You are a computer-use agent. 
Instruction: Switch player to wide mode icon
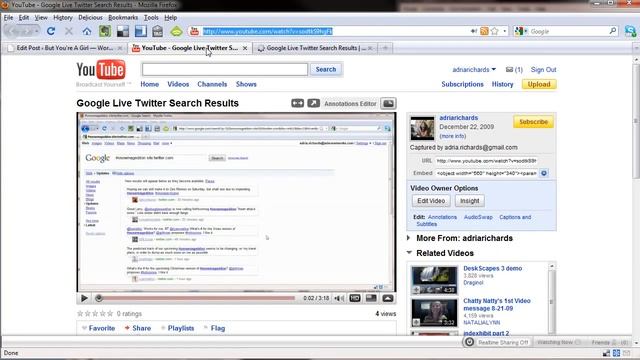[x=371, y=298]
